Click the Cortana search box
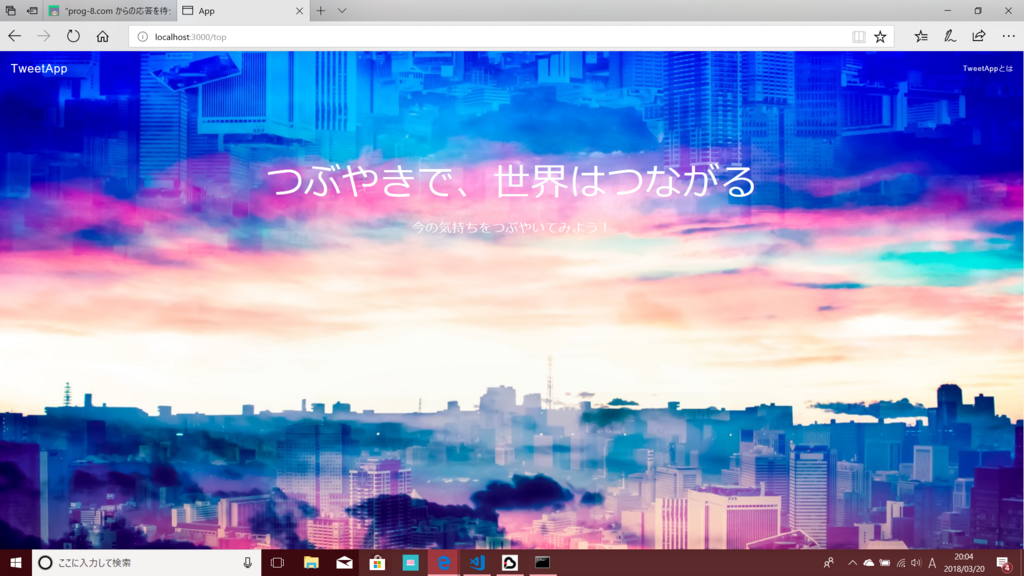 point(146,562)
